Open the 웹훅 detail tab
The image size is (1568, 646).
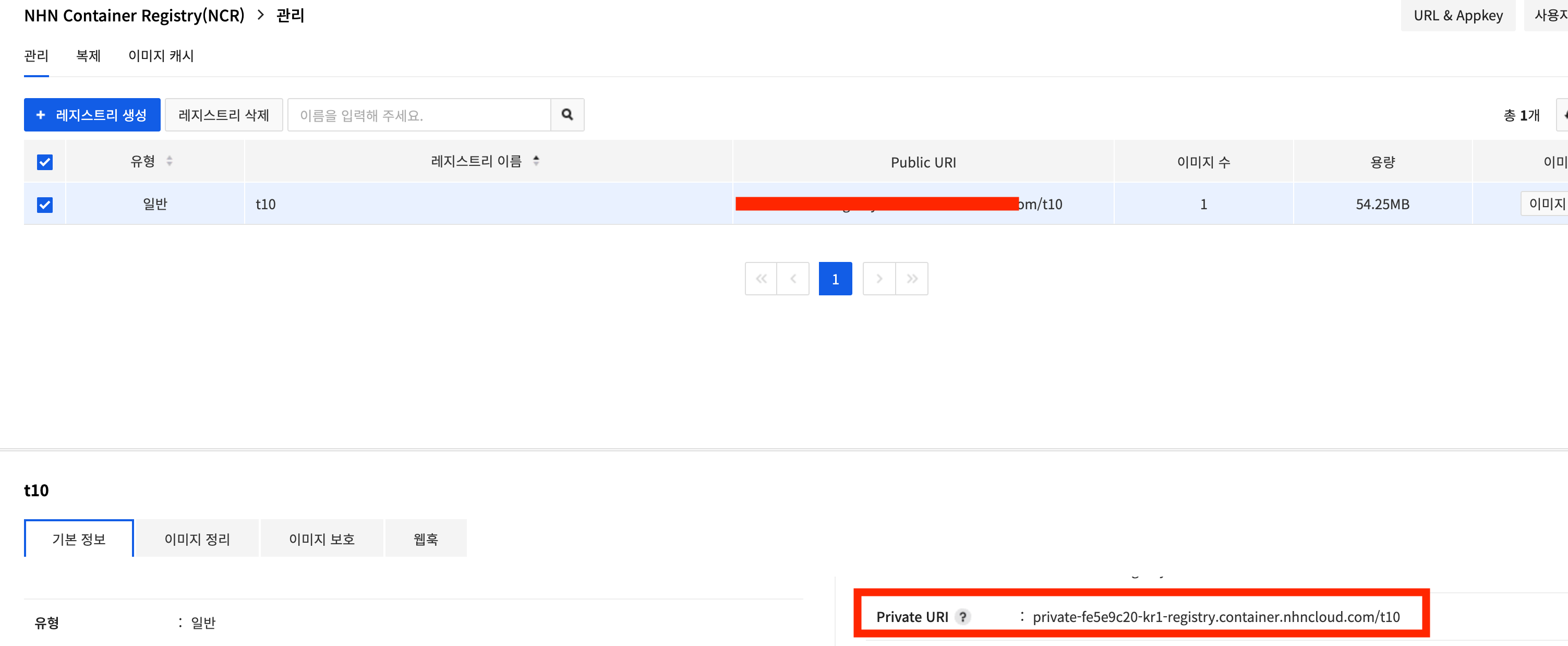426,539
